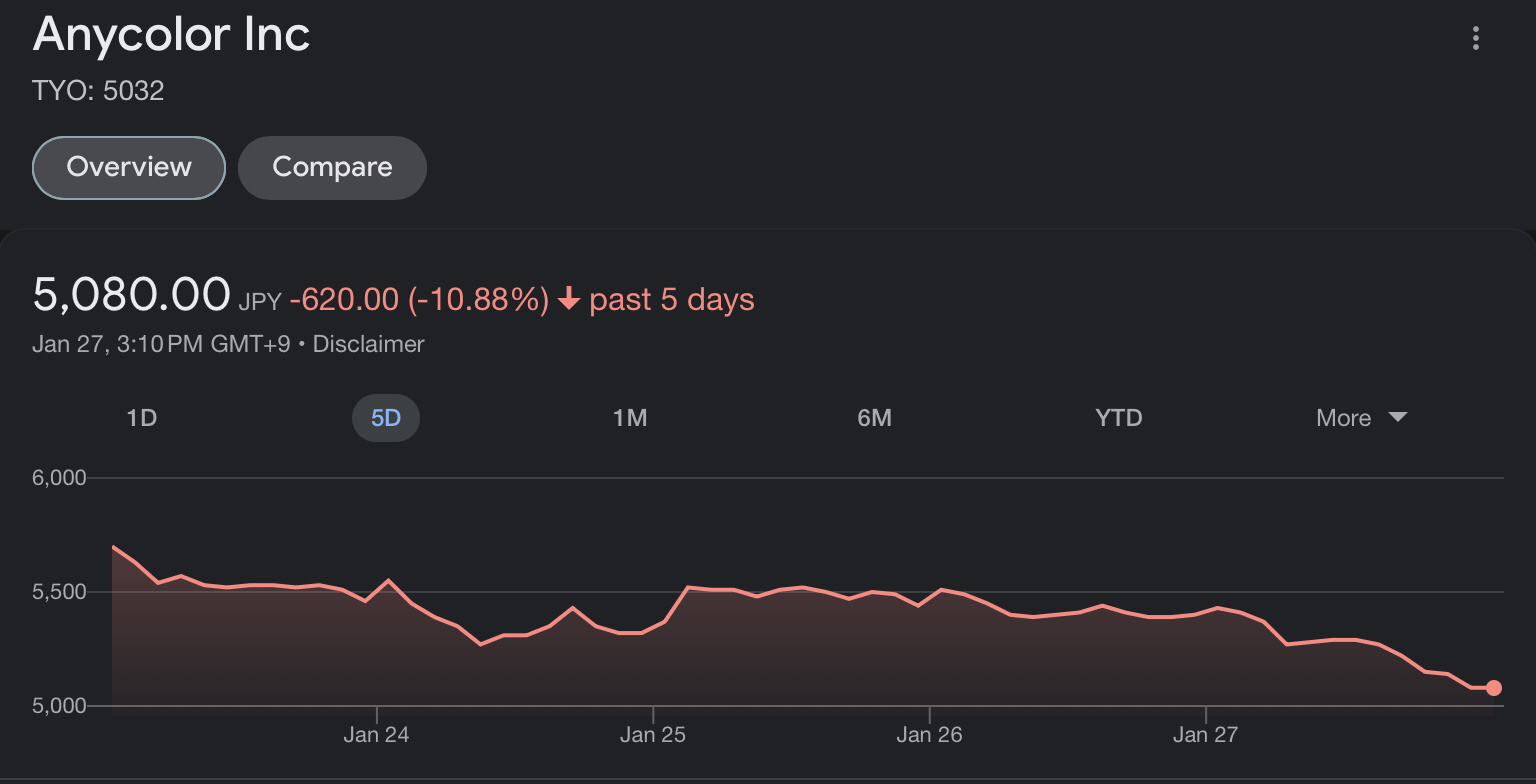The width and height of the screenshot is (1536, 784).
Task: Click the -620.00 (-10.88%) change text
Action: point(419,299)
